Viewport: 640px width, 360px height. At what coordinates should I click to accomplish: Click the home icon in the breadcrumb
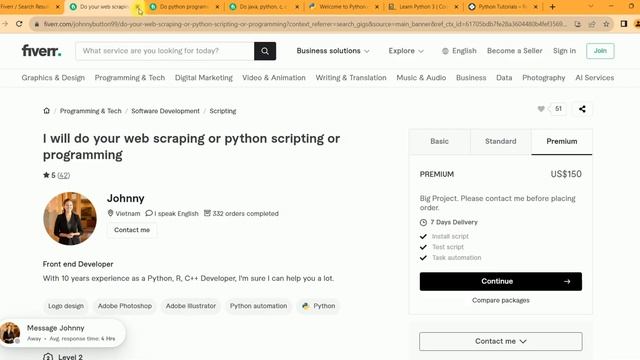pyautogui.click(x=47, y=111)
